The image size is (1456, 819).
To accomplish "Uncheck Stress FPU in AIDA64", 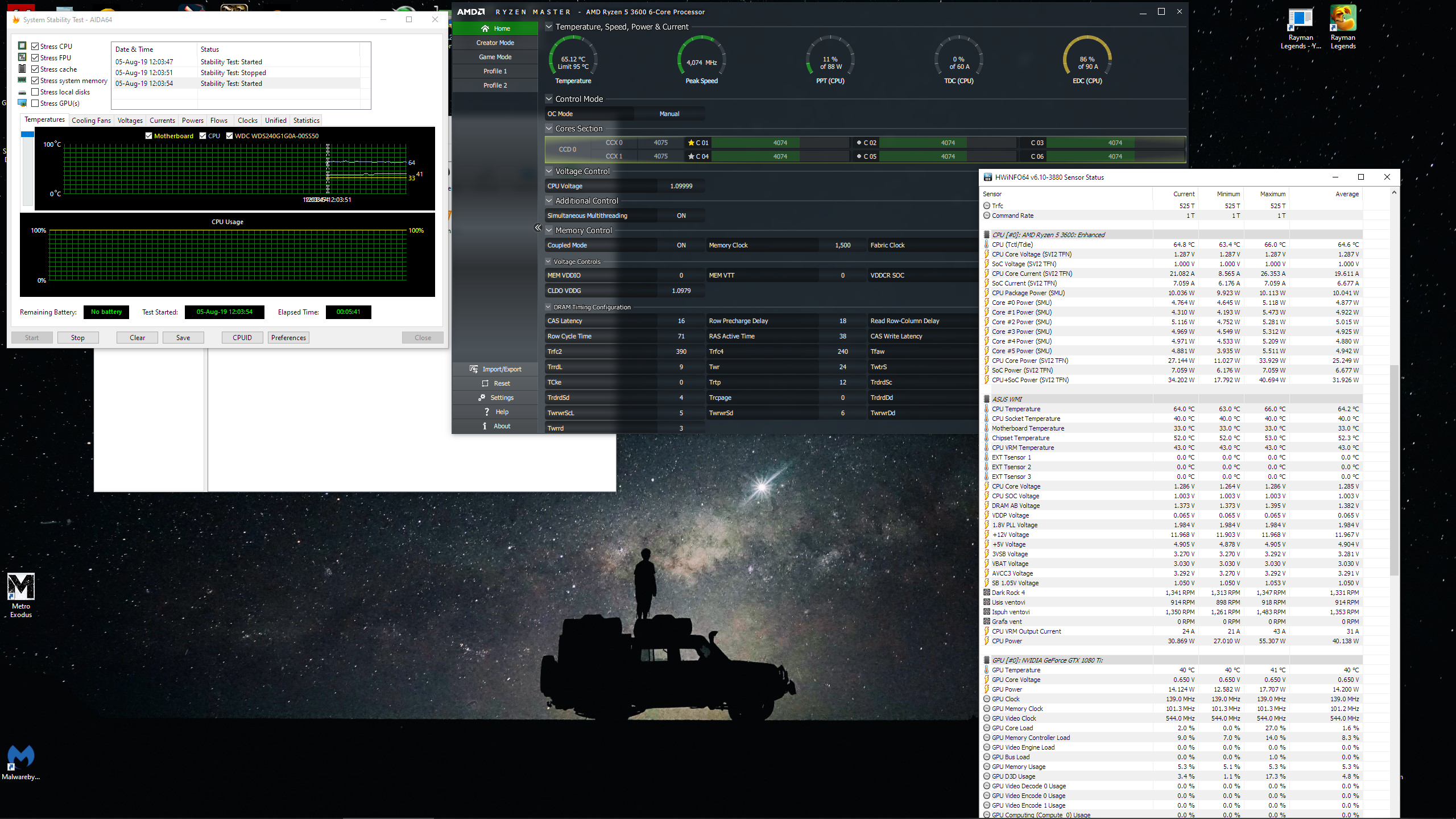I will point(35,57).
